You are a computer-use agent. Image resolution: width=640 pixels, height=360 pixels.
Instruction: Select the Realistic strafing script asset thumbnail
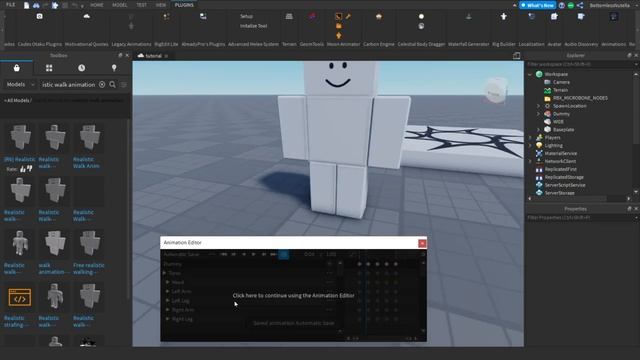click(x=20, y=298)
